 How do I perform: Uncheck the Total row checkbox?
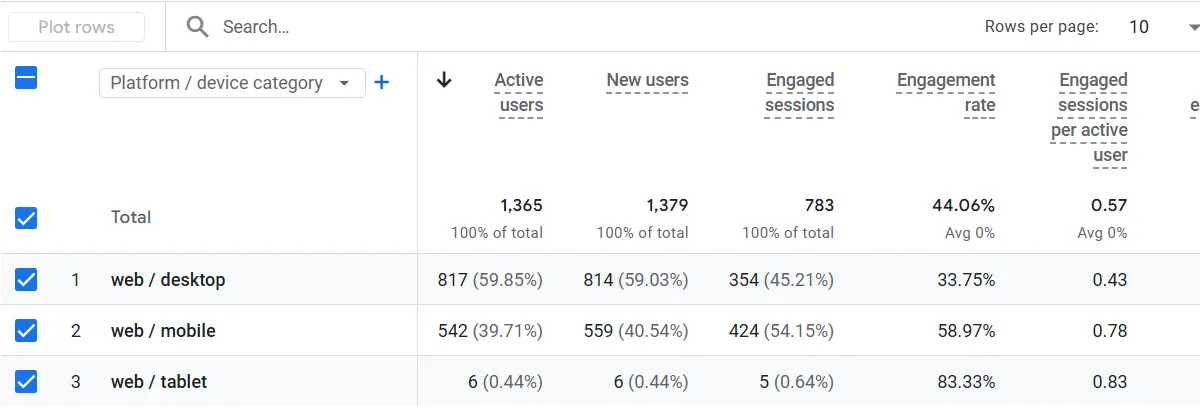[26, 217]
